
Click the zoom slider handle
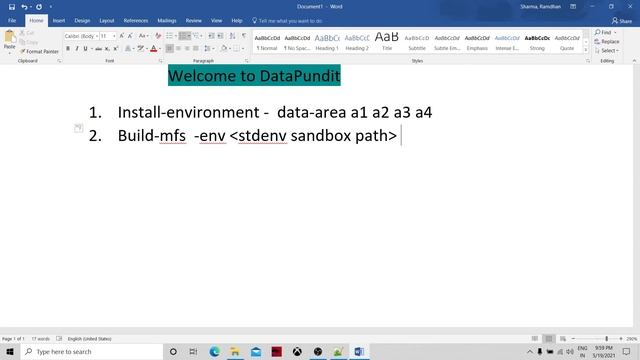tap(607, 339)
